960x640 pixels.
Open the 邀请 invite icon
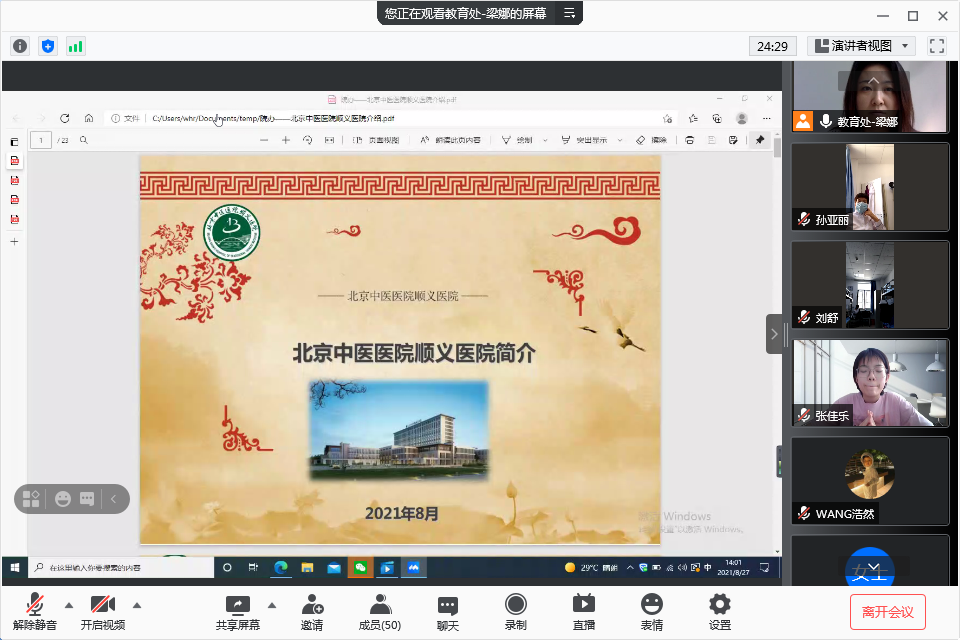[x=312, y=612]
